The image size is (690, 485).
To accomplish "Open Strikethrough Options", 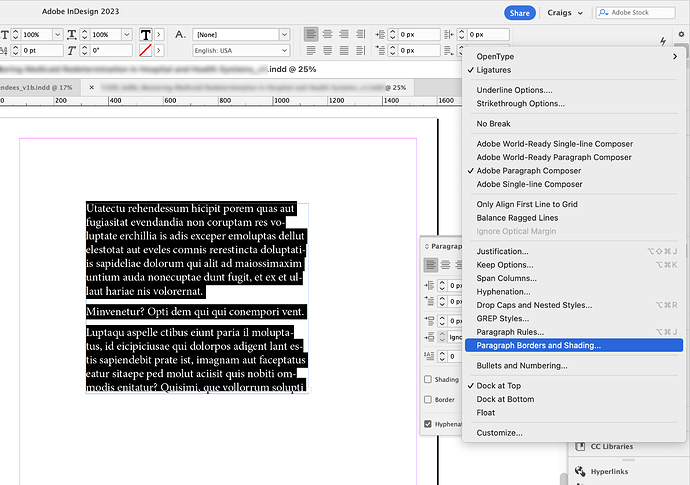I will 574,104.
